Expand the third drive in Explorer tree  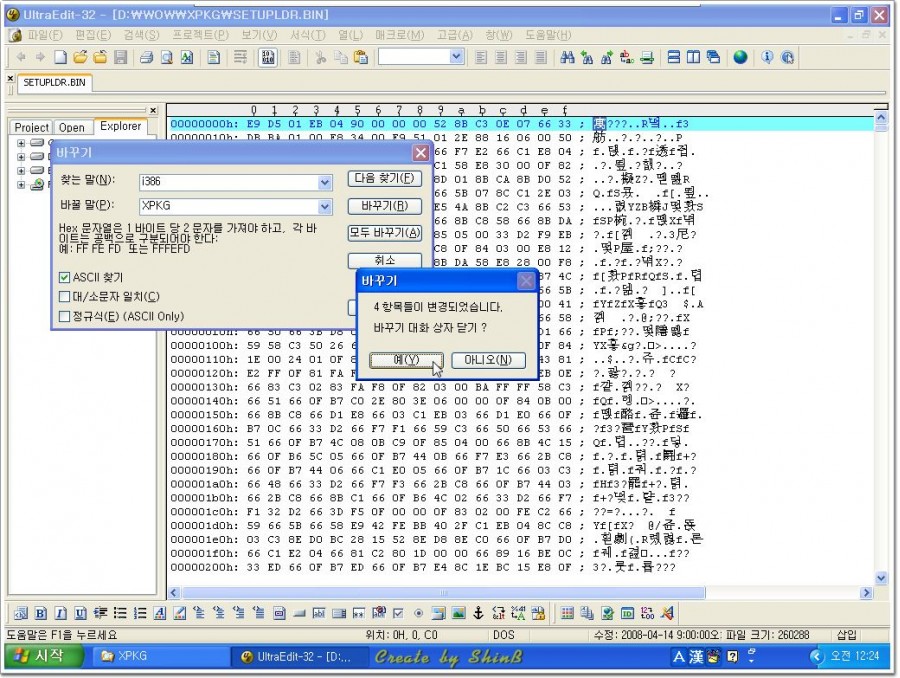coord(21,171)
